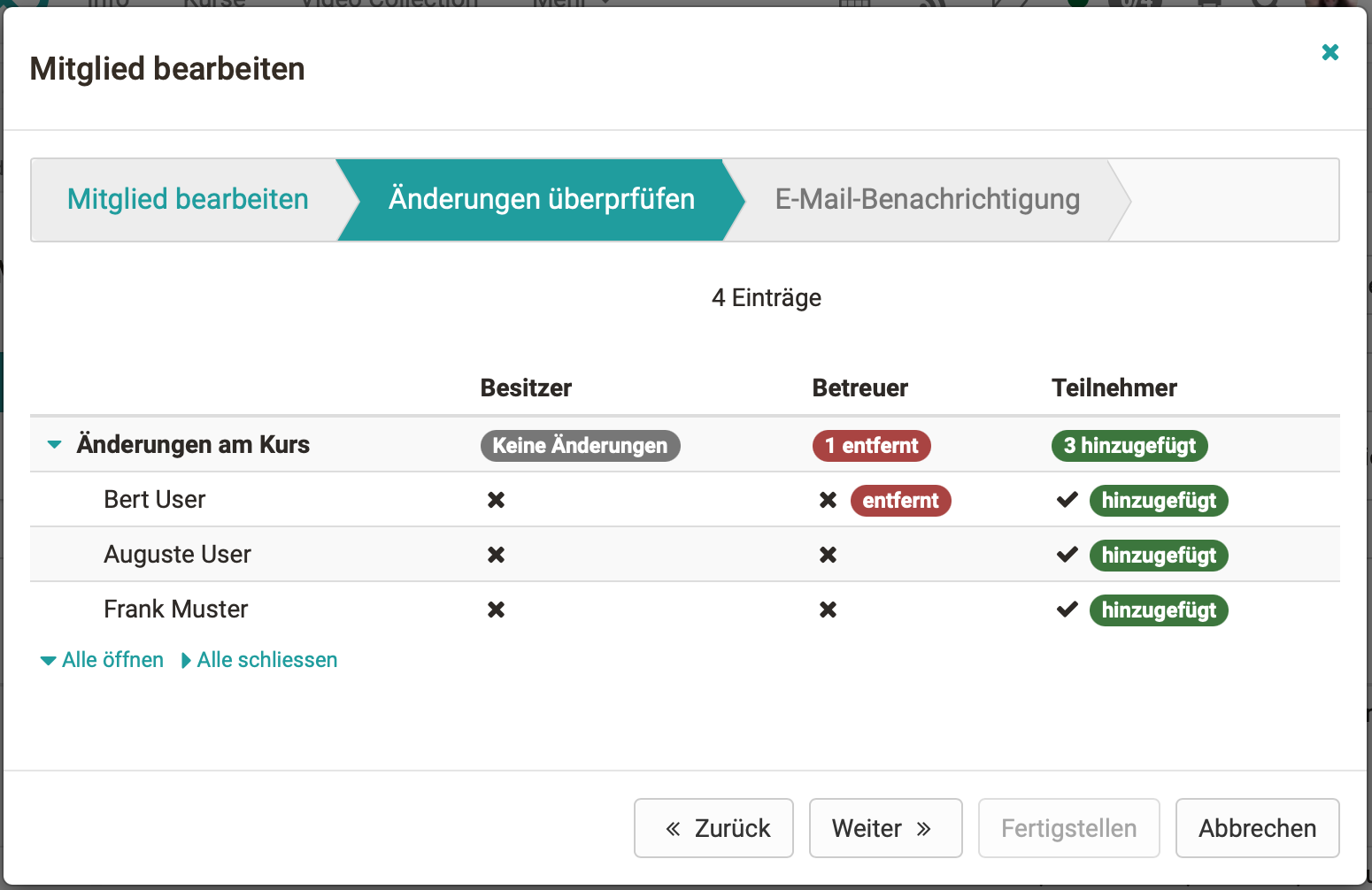The height and width of the screenshot is (890, 1372).
Task: Select the Änderungen überprüfen step
Action: (541, 199)
